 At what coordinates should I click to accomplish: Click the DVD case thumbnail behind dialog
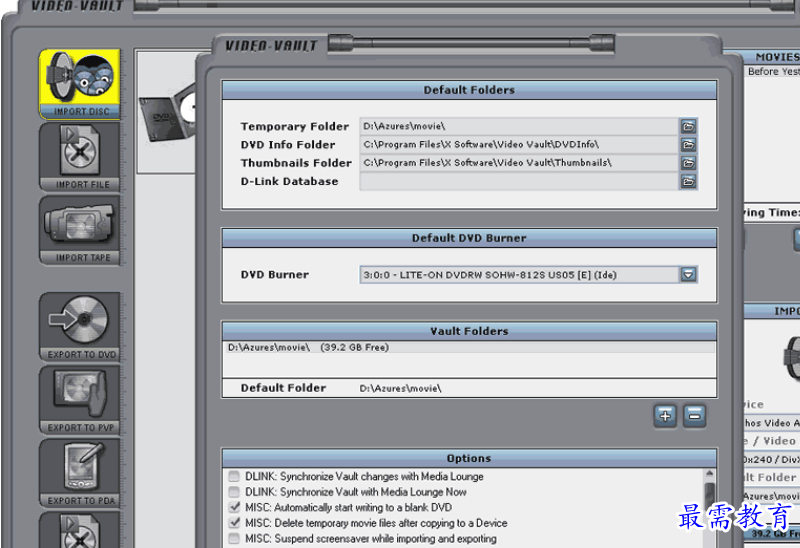[167, 113]
